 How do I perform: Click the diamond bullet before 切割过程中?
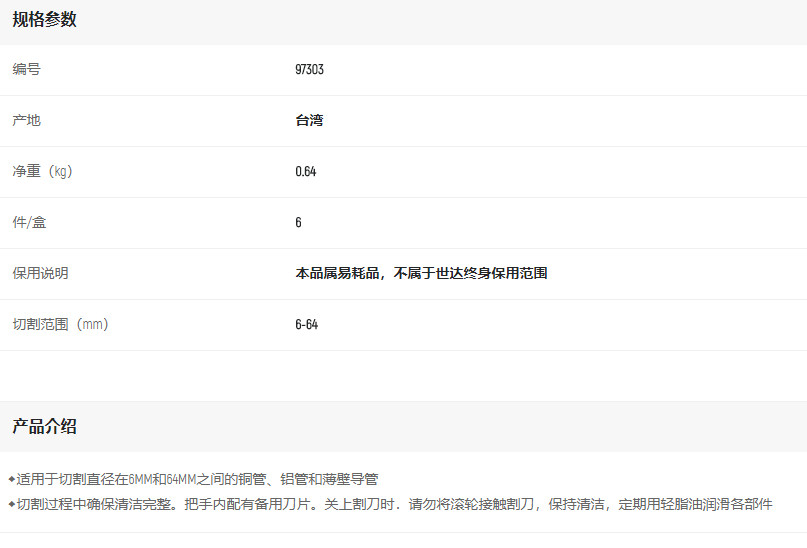pyautogui.click(x=11, y=504)
